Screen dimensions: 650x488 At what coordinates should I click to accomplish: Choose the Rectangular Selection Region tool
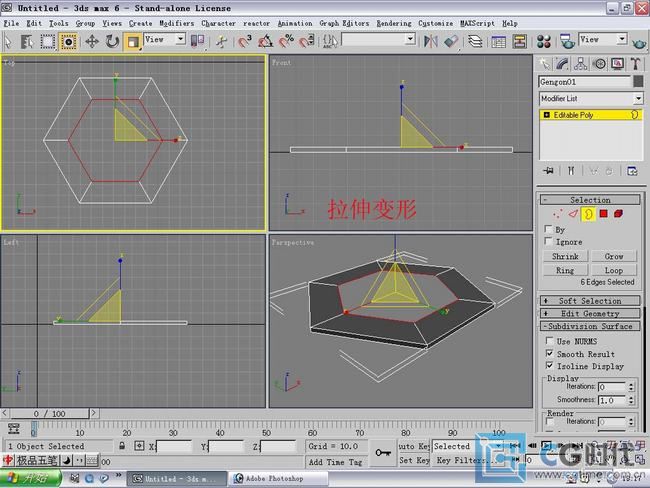47,41
